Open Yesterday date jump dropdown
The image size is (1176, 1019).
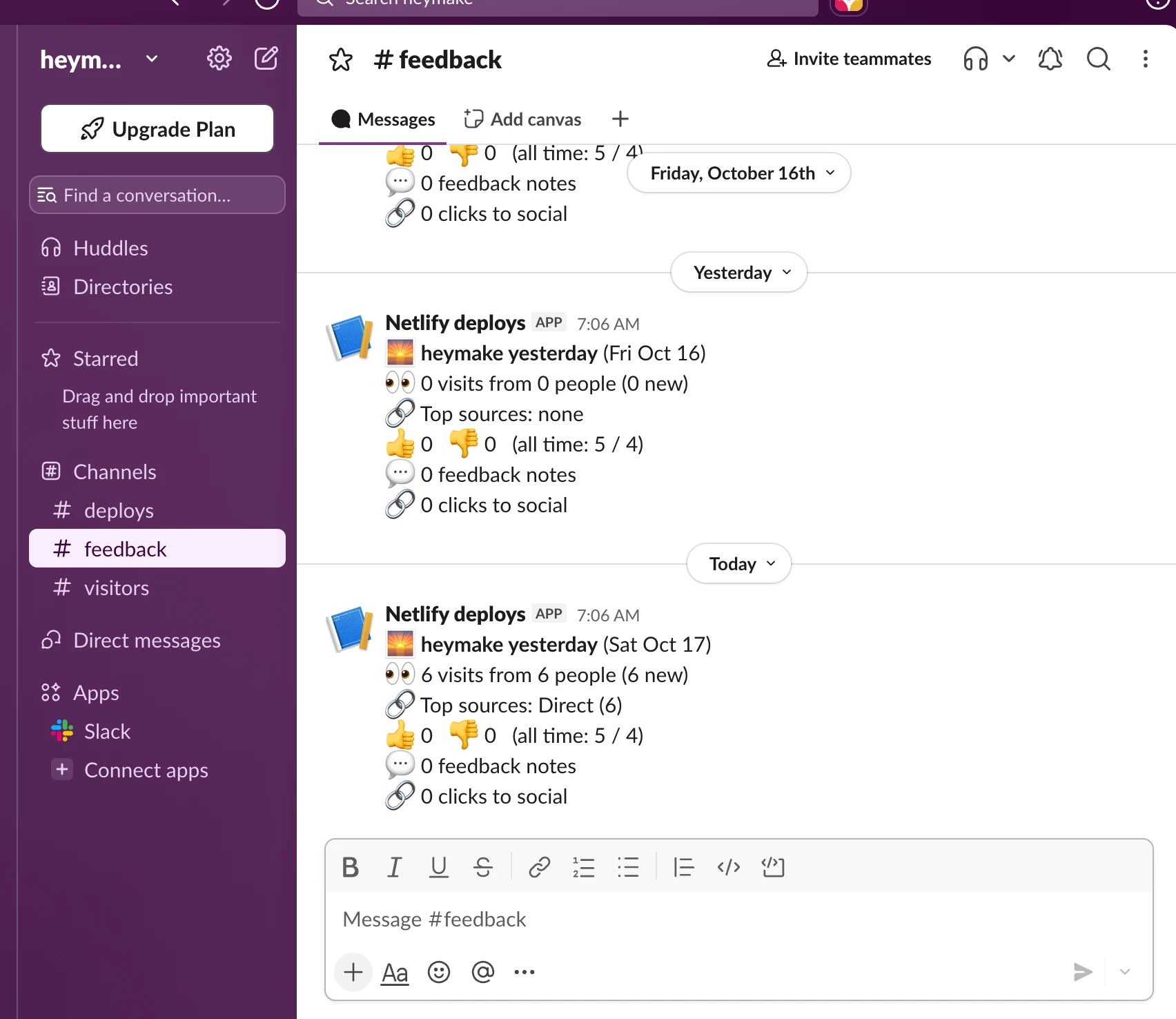click(739, 273)
